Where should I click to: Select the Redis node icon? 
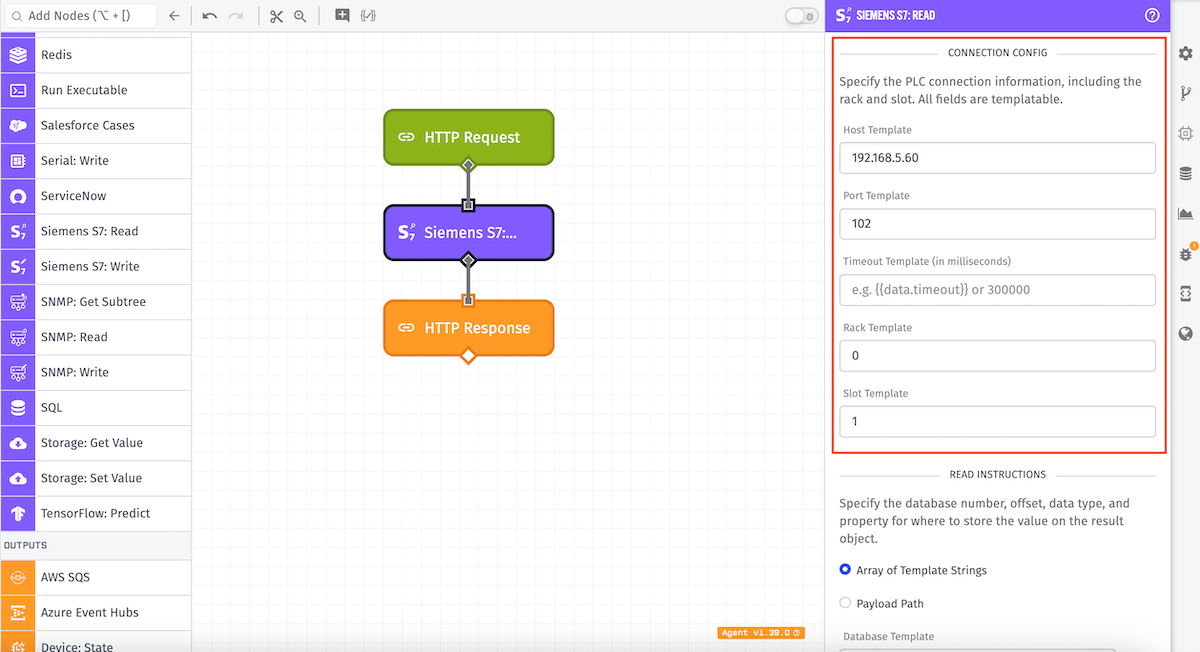pyautogui.click(x=18, y=55)
